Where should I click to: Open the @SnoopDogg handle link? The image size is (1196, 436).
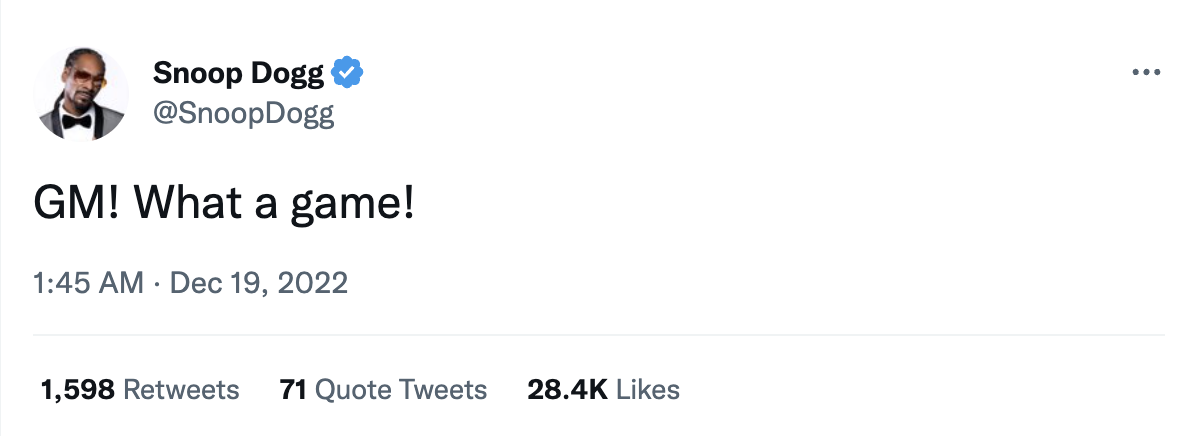coord(243,114)
